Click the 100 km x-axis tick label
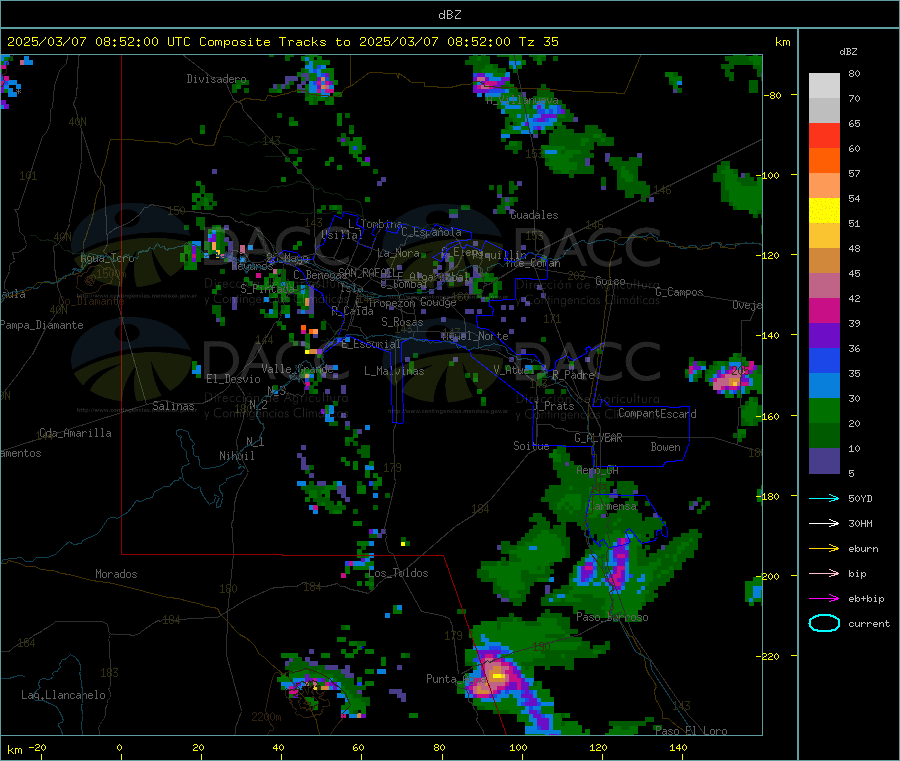Screen dimensions: 900x761 518,747
